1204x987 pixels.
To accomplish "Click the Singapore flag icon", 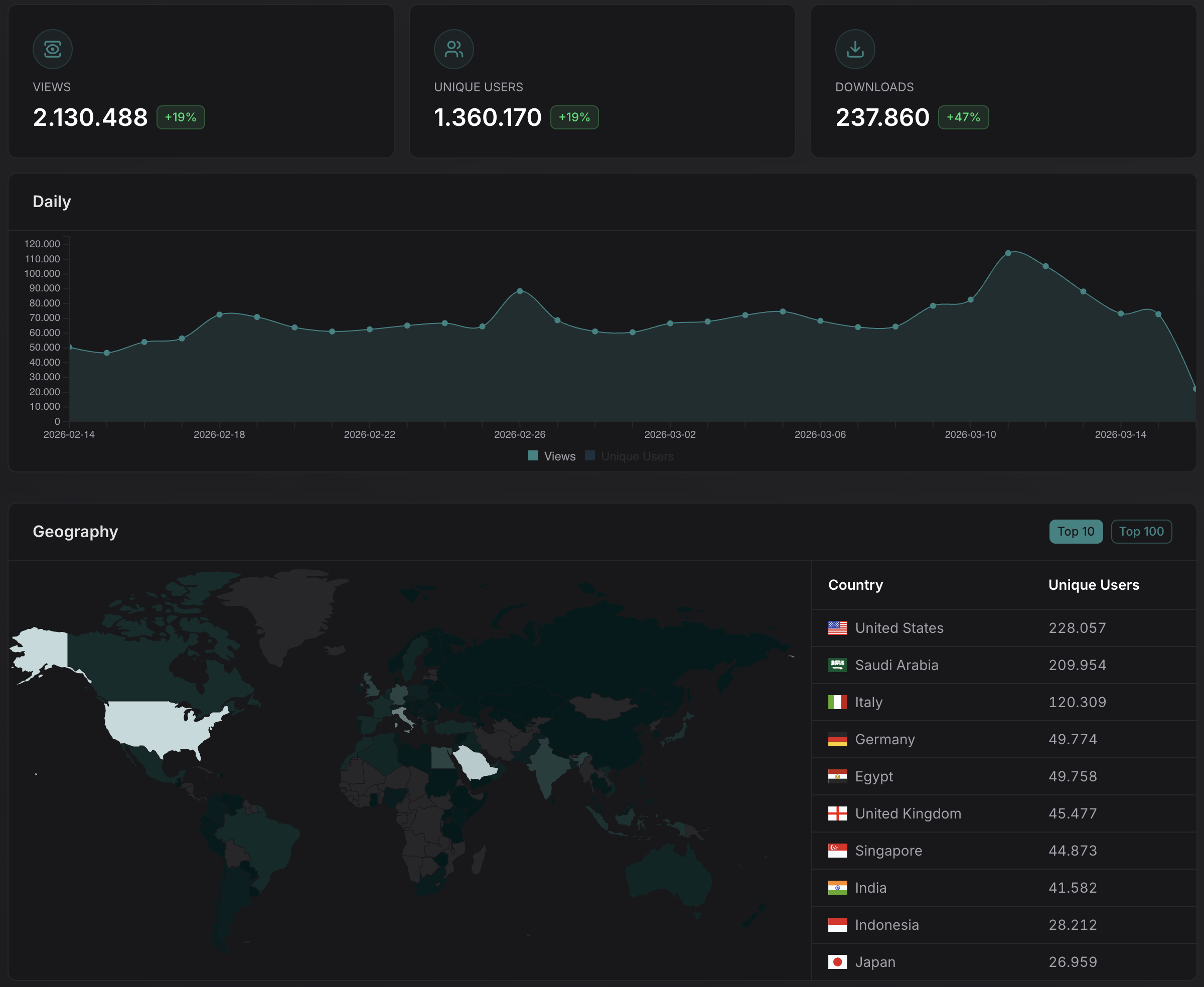I will pos(837,851).
